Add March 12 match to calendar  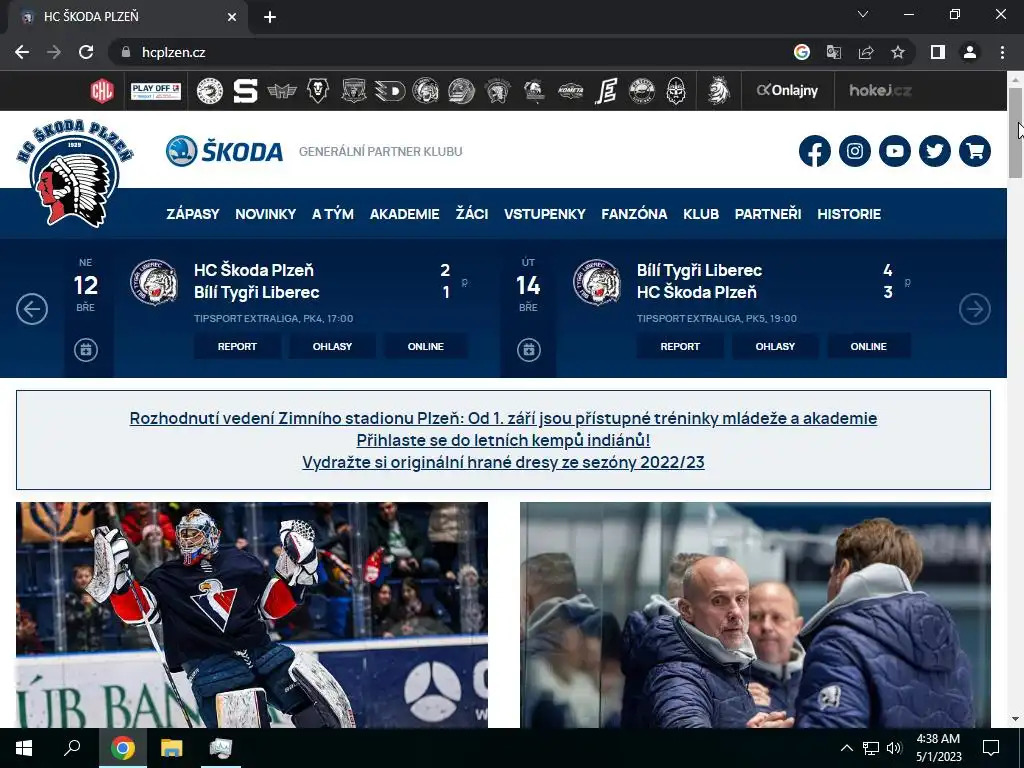coord(86,350)
